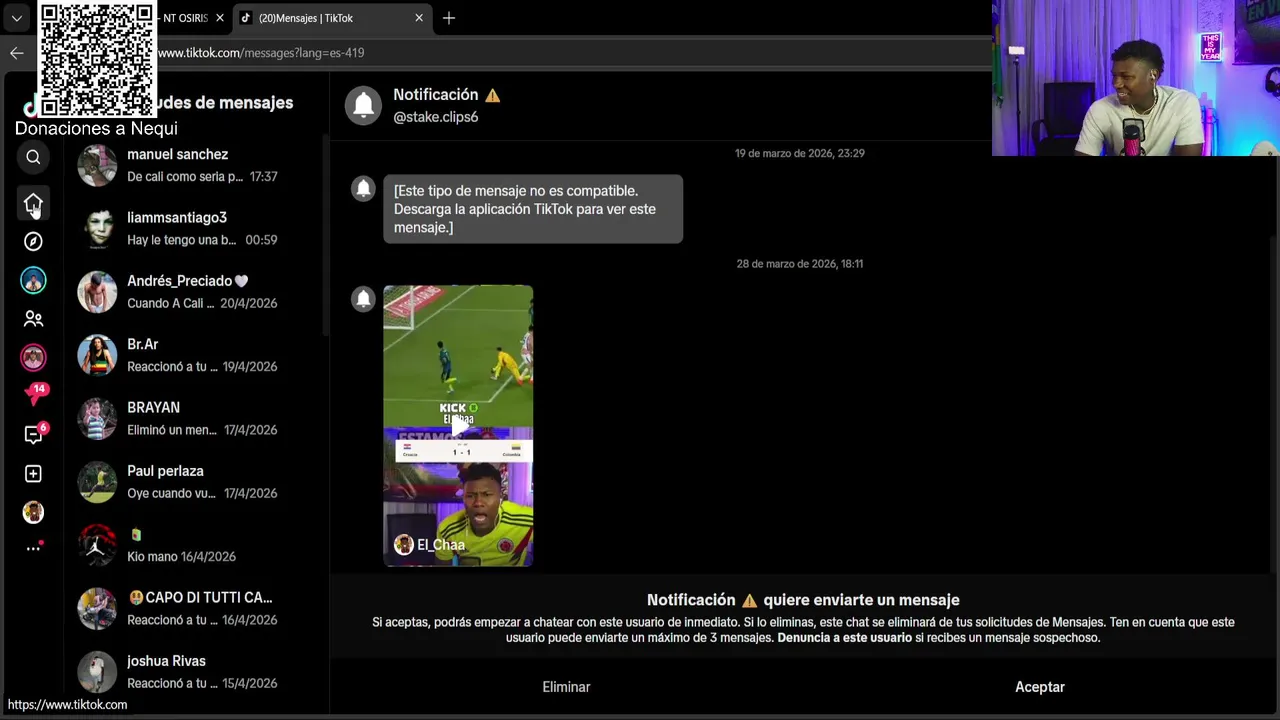Click the pink LIVE avatar icon in sidebar
This screenshot has height=720, width=1280.
pyautogui.click(x=33, y=357)
